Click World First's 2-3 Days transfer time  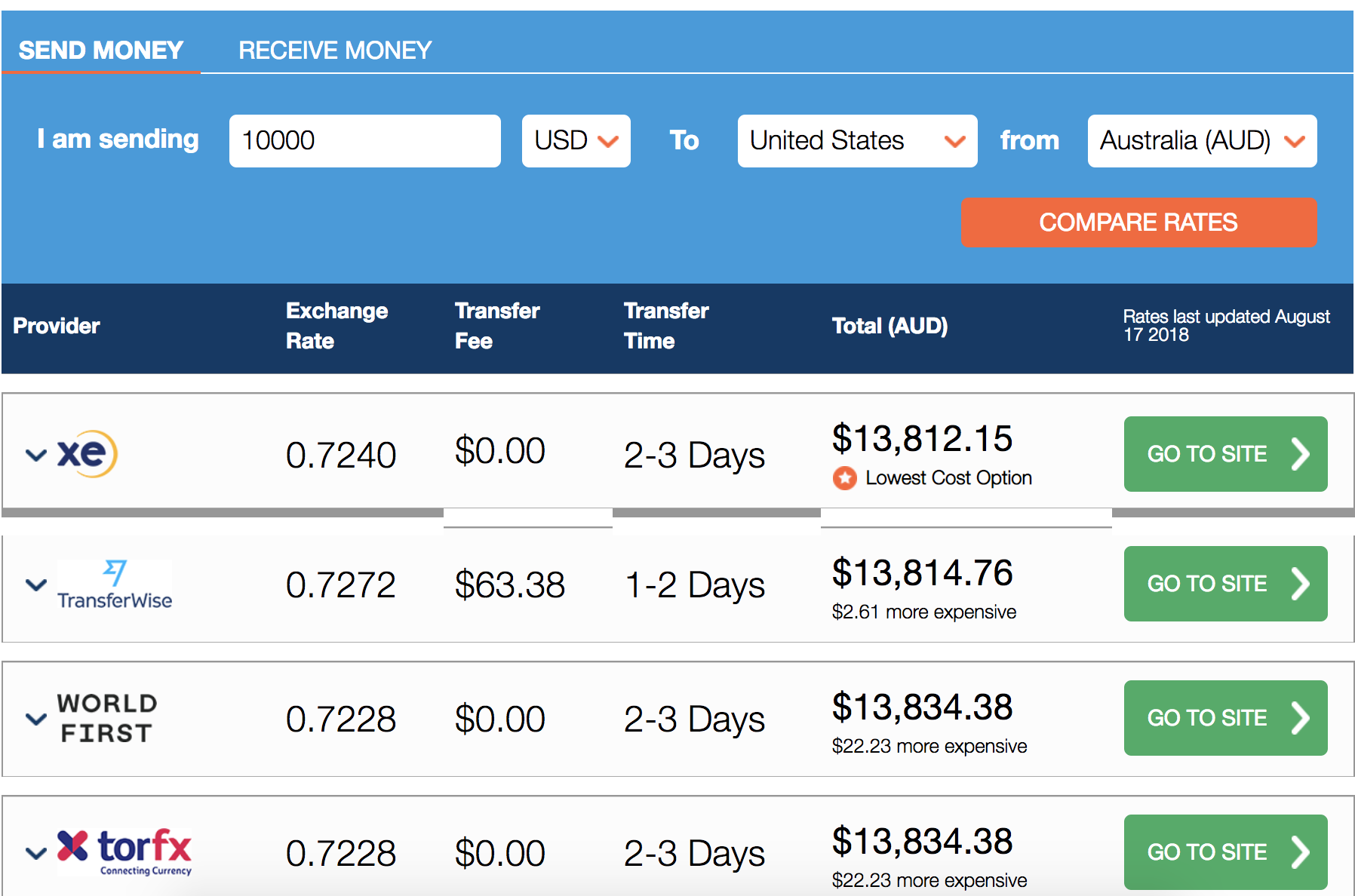[695, 720]
